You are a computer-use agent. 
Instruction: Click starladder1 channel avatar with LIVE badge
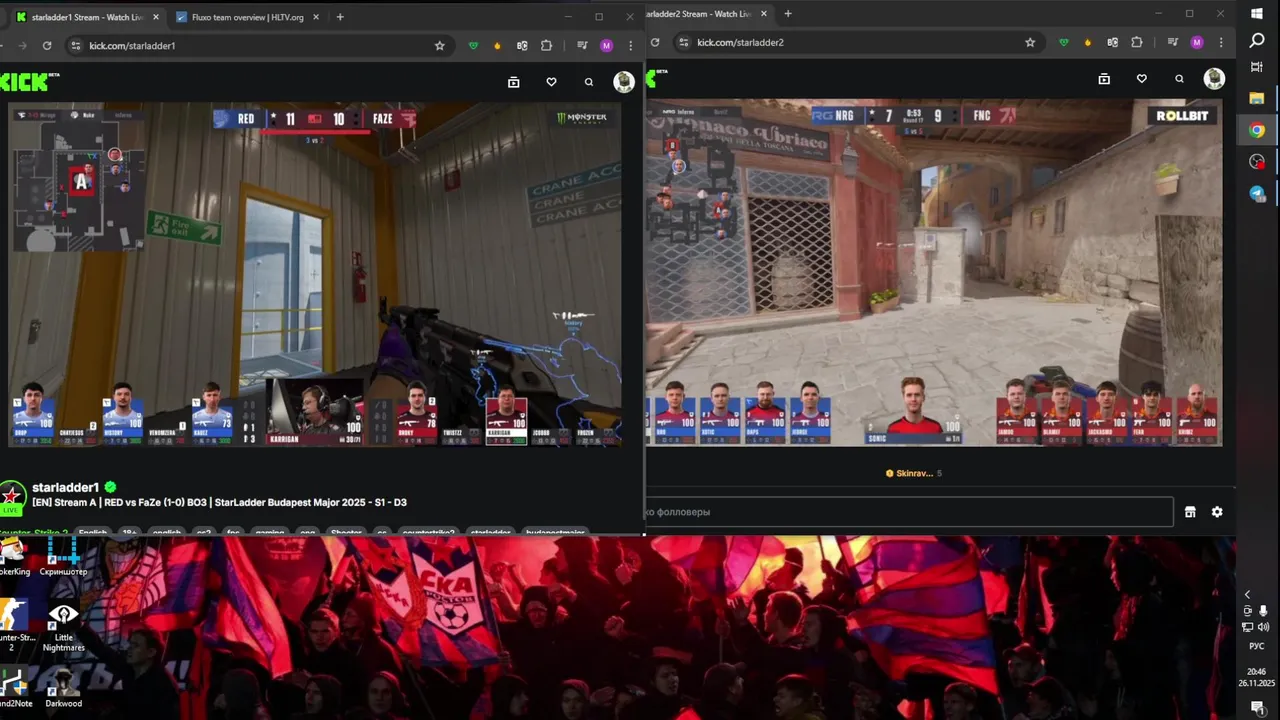pos(12,497)
